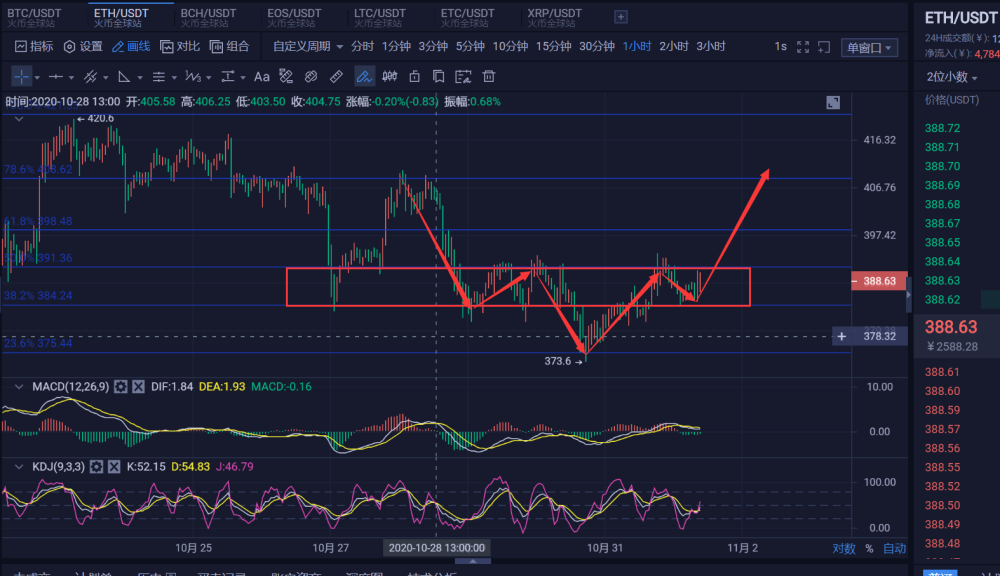Maximize the main chart pane
The image size is (1000, 576).
(833, 103)
